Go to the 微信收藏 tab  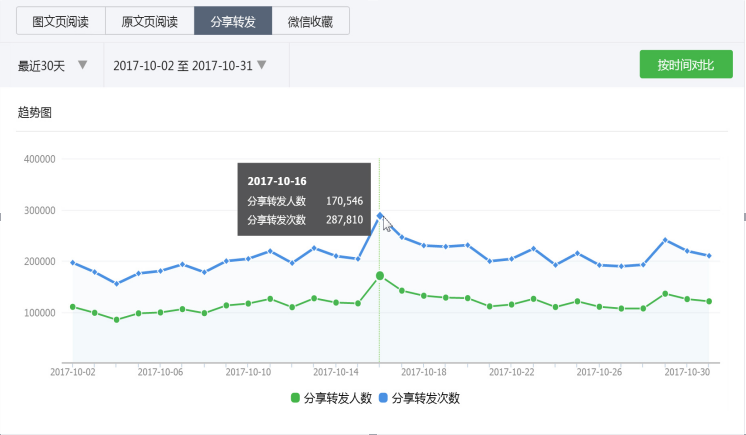[x=310, y=21]
